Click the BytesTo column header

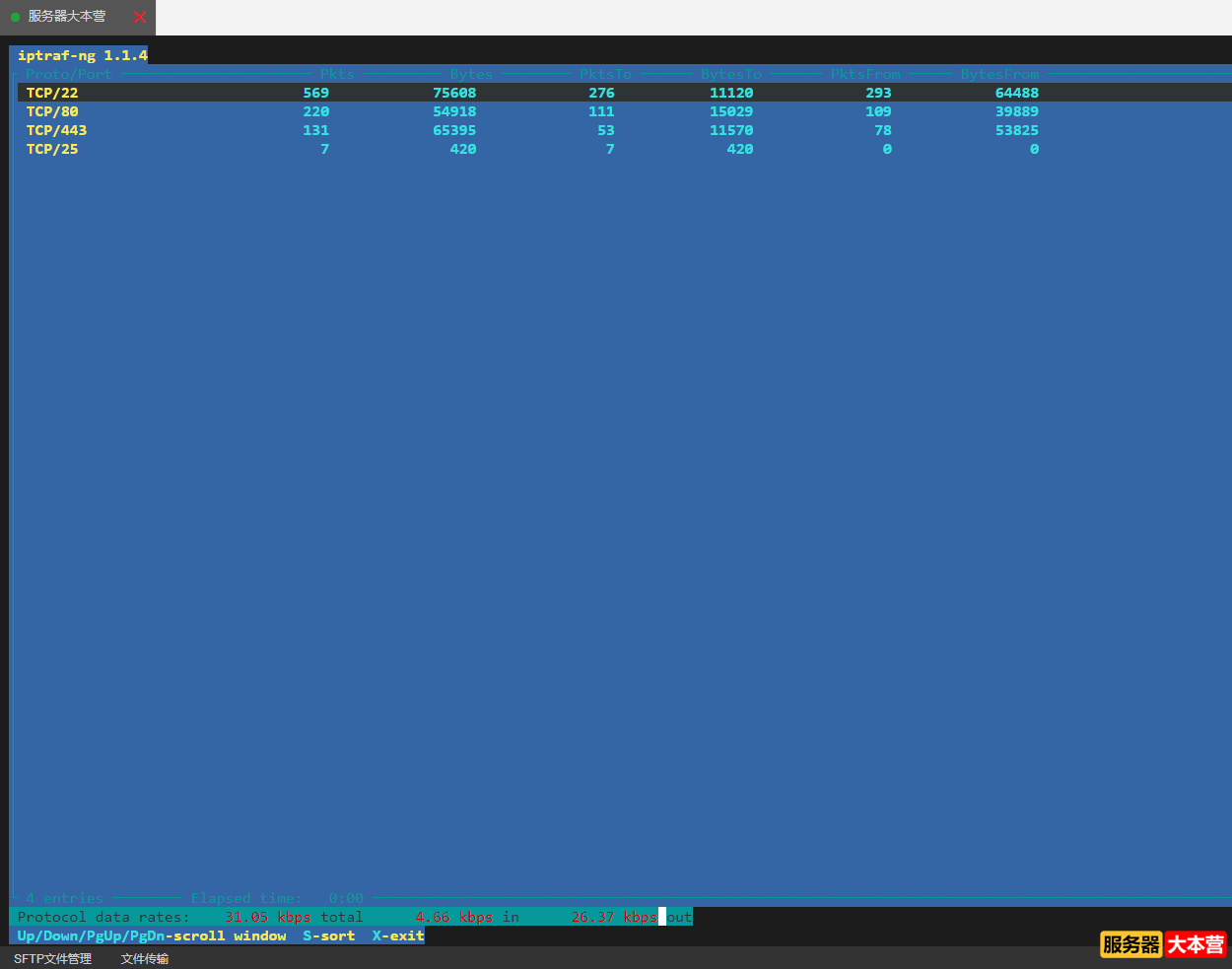click(730, 74)
